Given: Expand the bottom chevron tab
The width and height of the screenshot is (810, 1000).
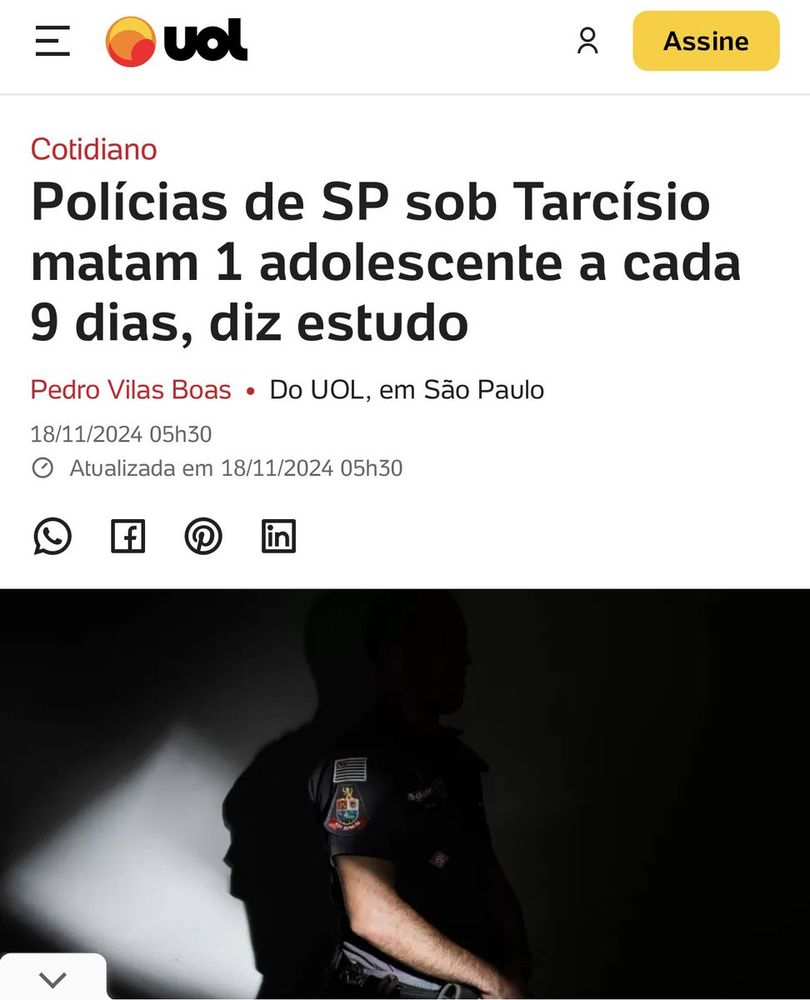Looking at the screenshot, I should (x=53, y=978).
